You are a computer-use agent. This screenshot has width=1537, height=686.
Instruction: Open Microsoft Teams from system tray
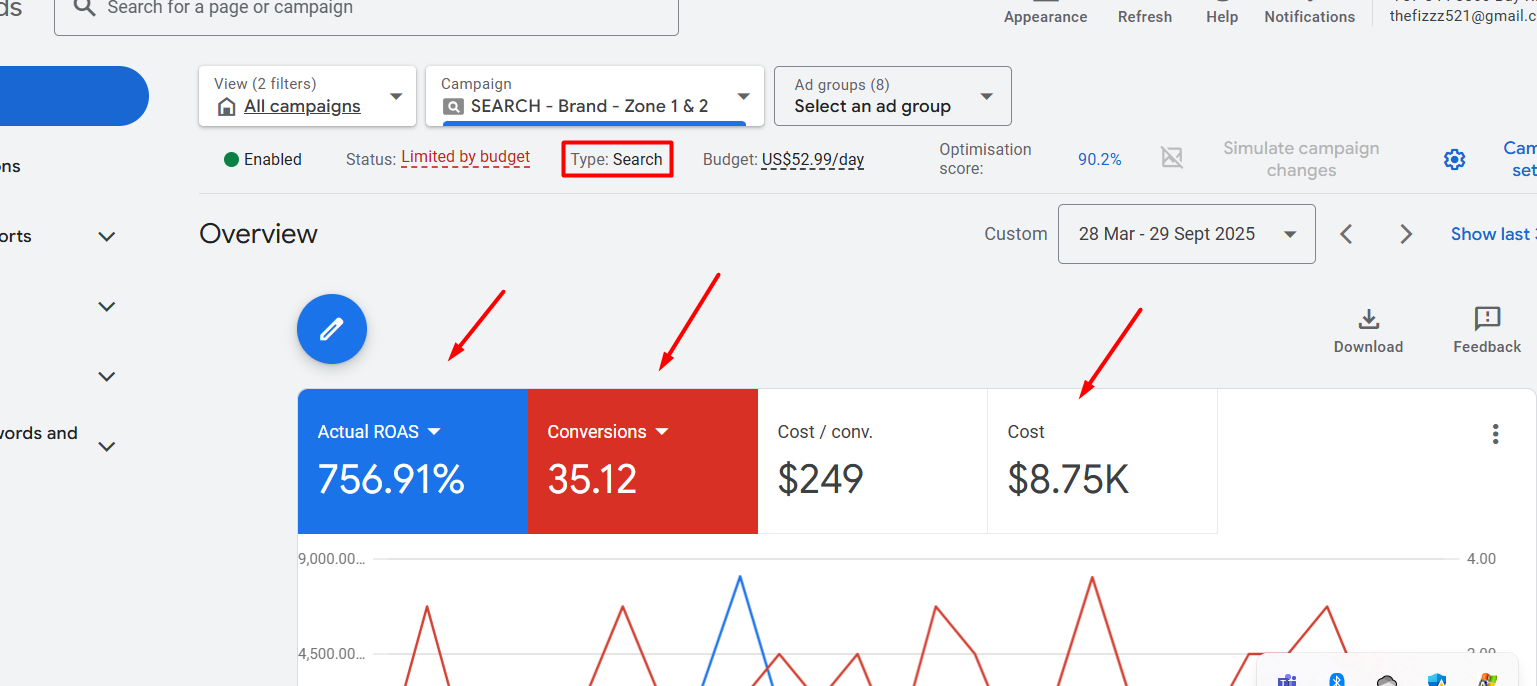point(1286,680)
